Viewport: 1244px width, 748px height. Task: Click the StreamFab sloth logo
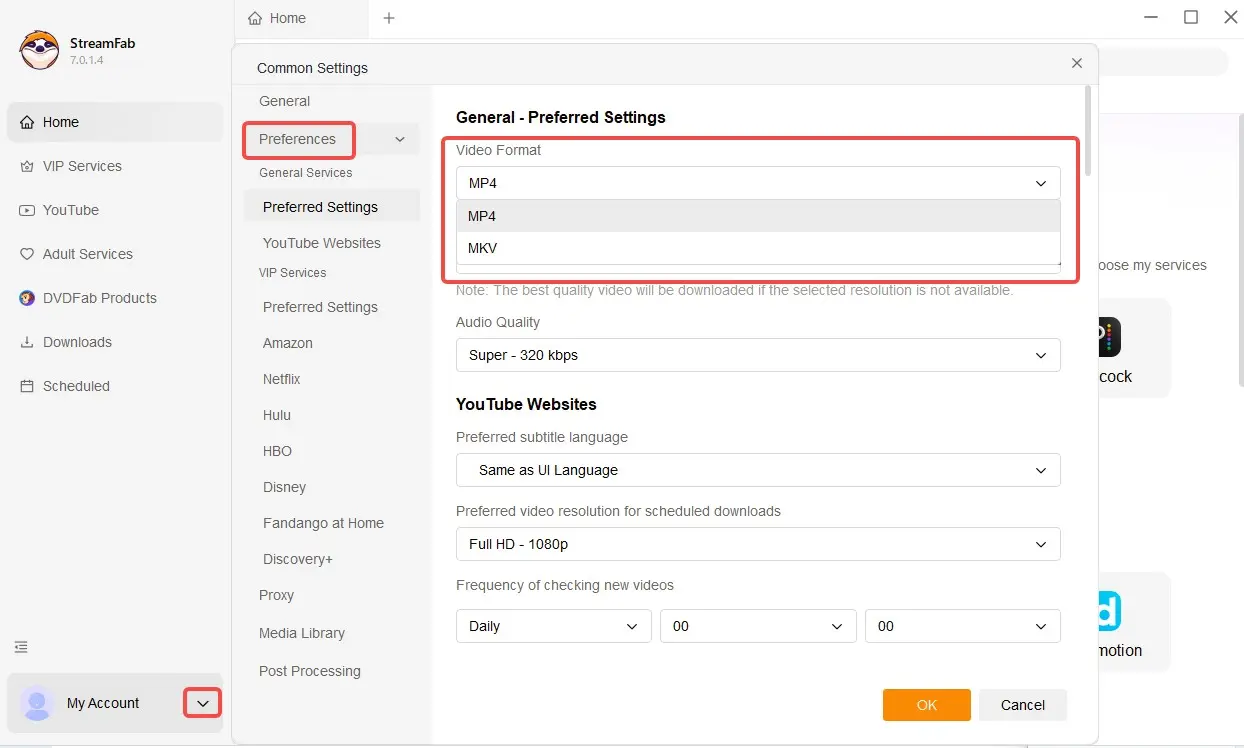click(x=40, y=50)
